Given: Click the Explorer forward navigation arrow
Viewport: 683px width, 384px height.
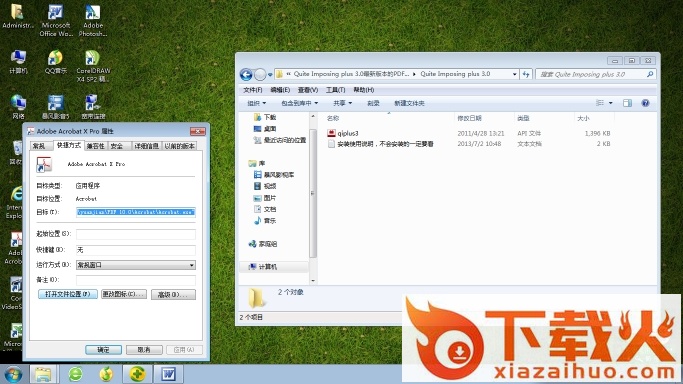Looking at the screenshot, I should (260, 74).
